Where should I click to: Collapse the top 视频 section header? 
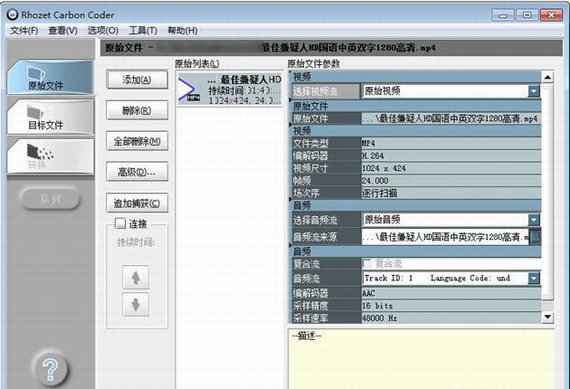click(415, 77)
